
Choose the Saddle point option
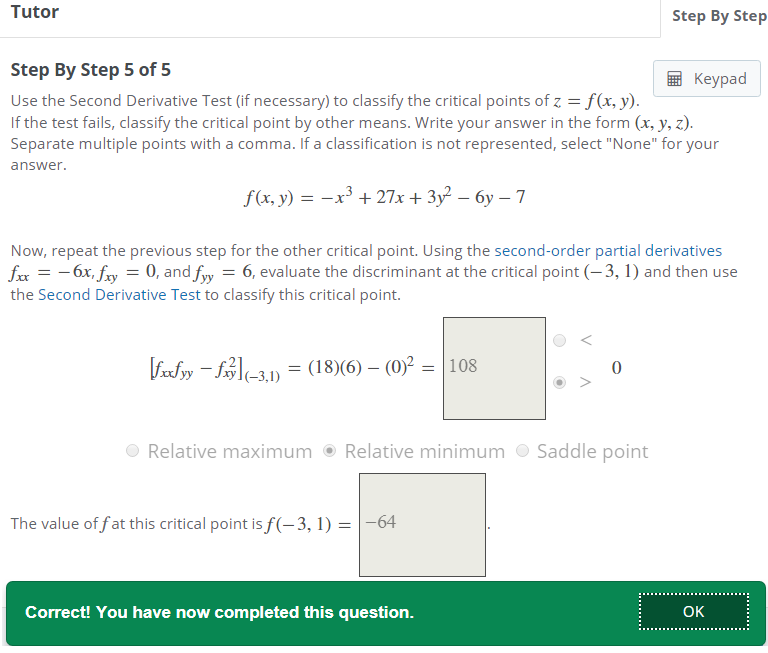[522, 451]
